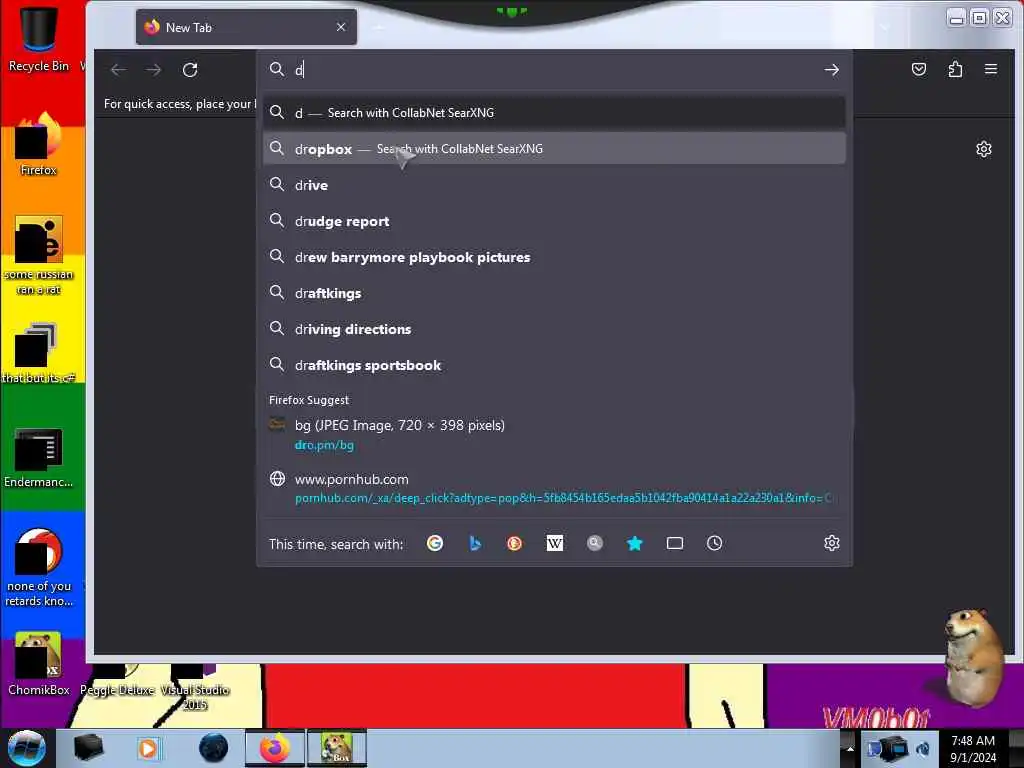The image size is (1024, 768).
Task: Select the New Tab tab
Action: tap(246, 27)
